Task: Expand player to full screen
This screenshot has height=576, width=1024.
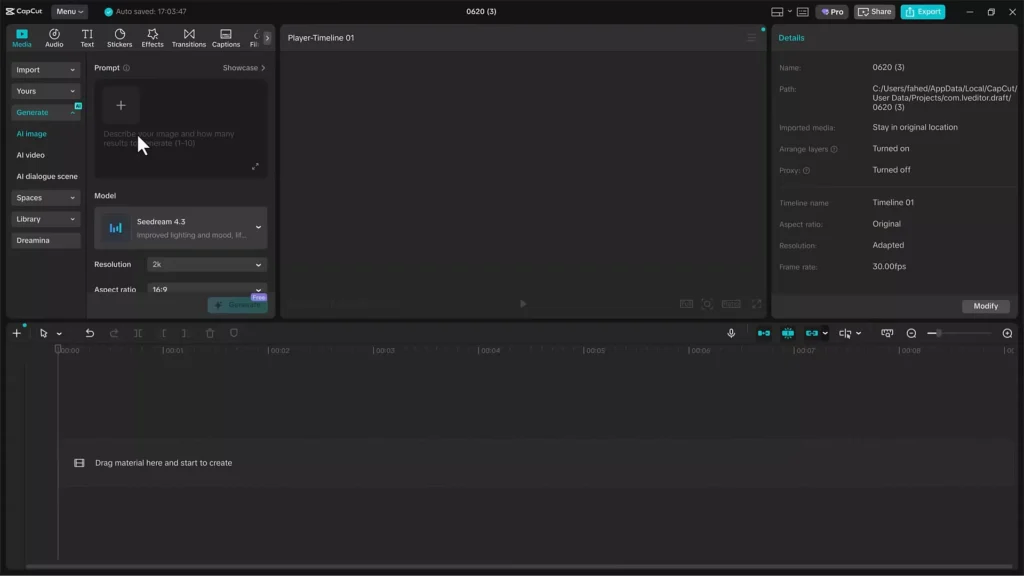Action: (x=756, y=304)
